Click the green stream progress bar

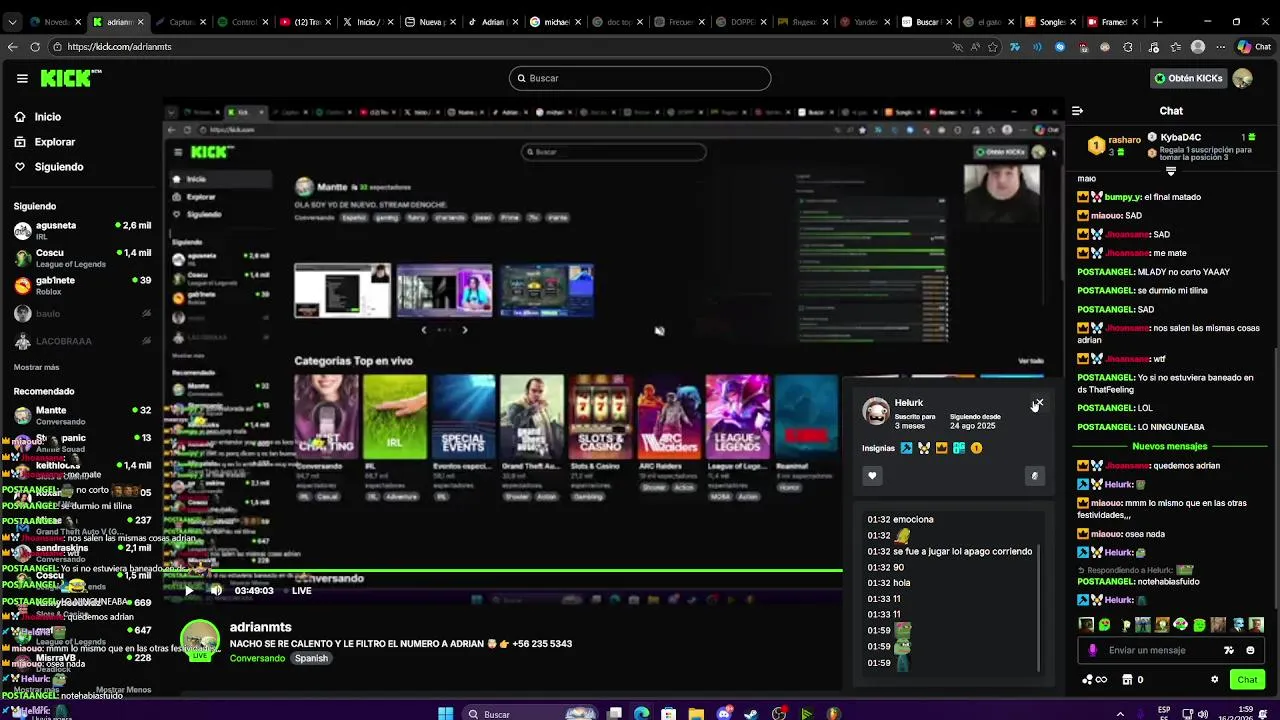pyautogui.click(x=503, y=571)
